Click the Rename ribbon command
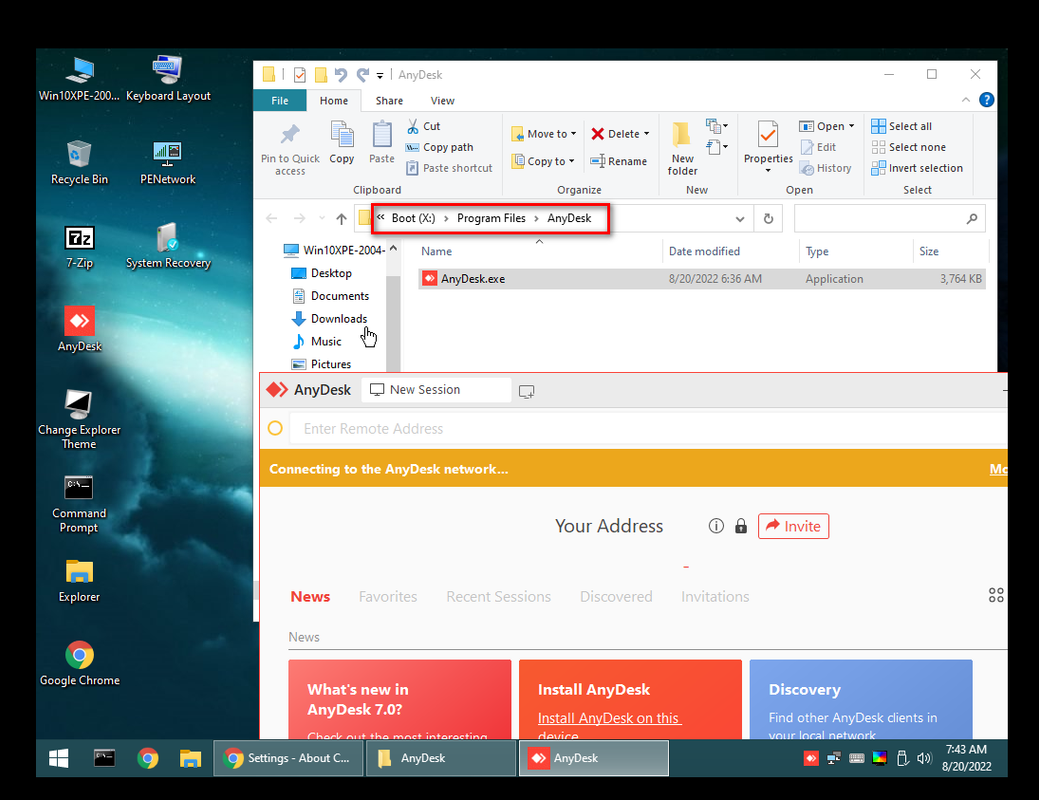Image resolution: width=1039 pixels, height=800 pixels. [619, 161]
